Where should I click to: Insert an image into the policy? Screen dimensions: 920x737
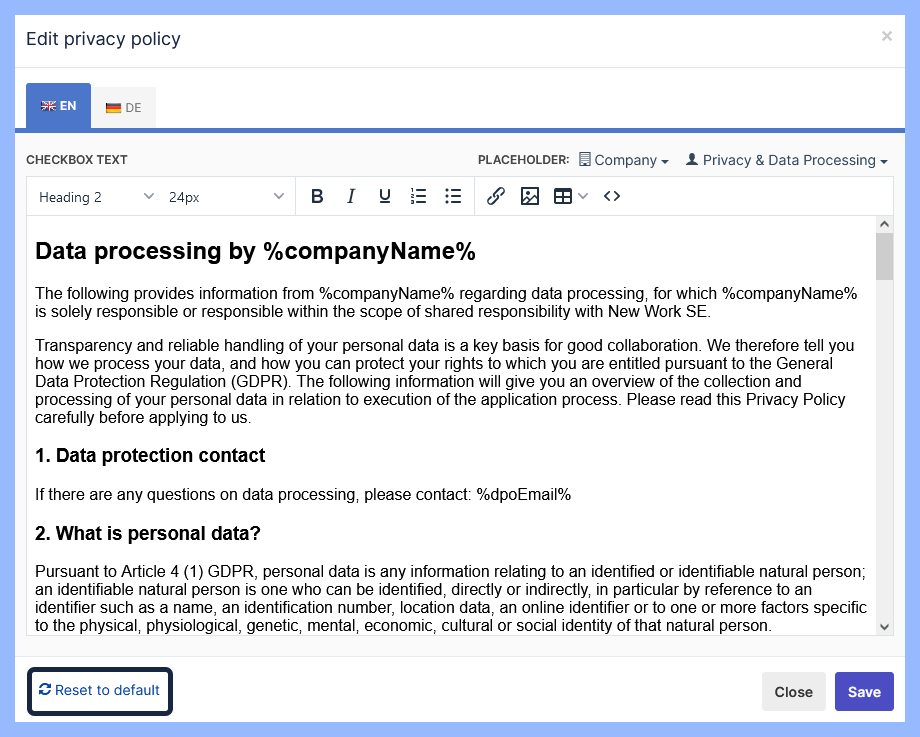pos(530,197)
